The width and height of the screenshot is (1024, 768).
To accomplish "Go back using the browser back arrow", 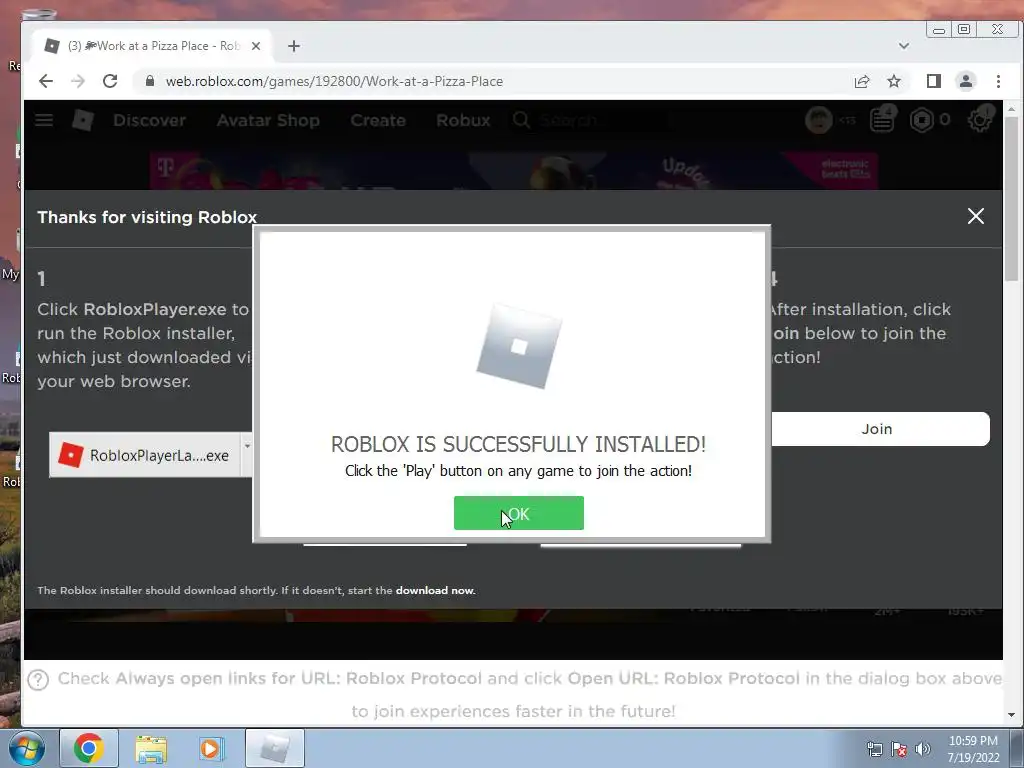I will point(46,81).
